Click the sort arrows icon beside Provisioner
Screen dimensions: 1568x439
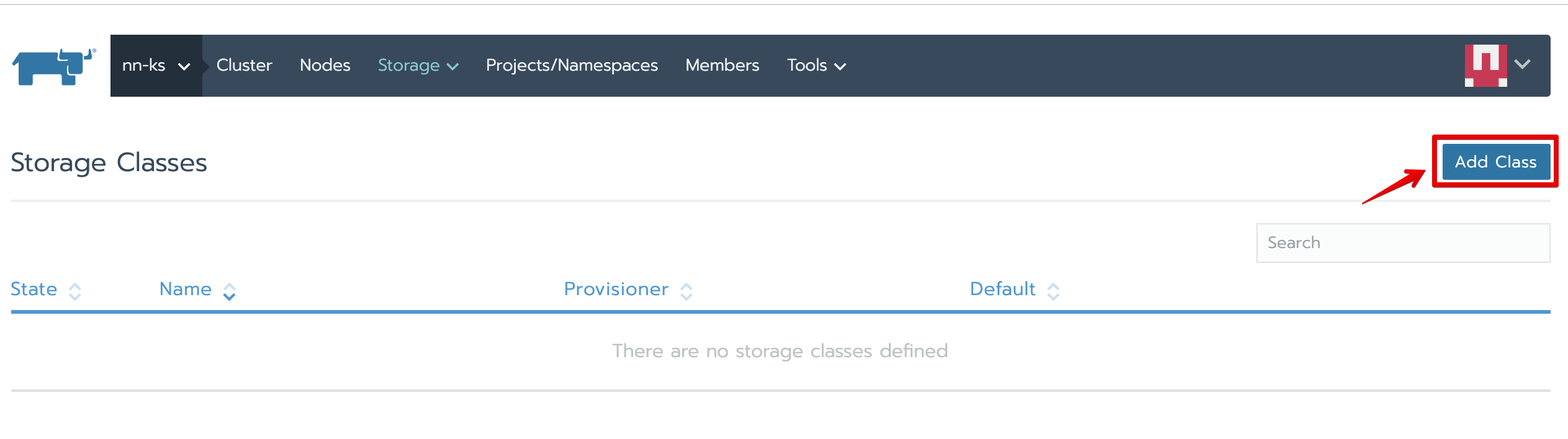[686, 291]
